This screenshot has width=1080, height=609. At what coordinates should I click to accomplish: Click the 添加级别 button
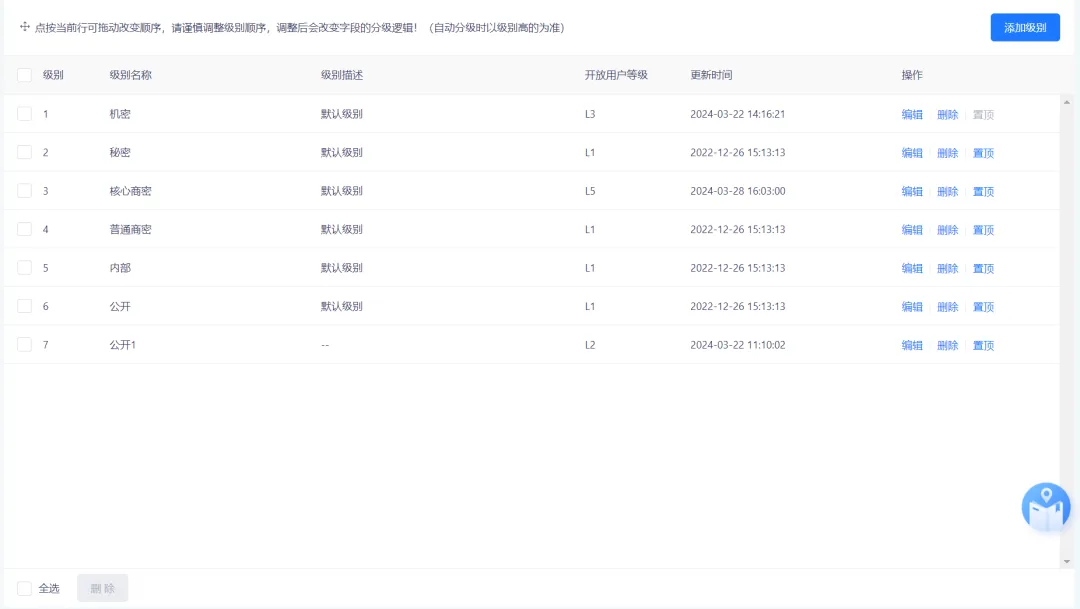[1024, 27]
